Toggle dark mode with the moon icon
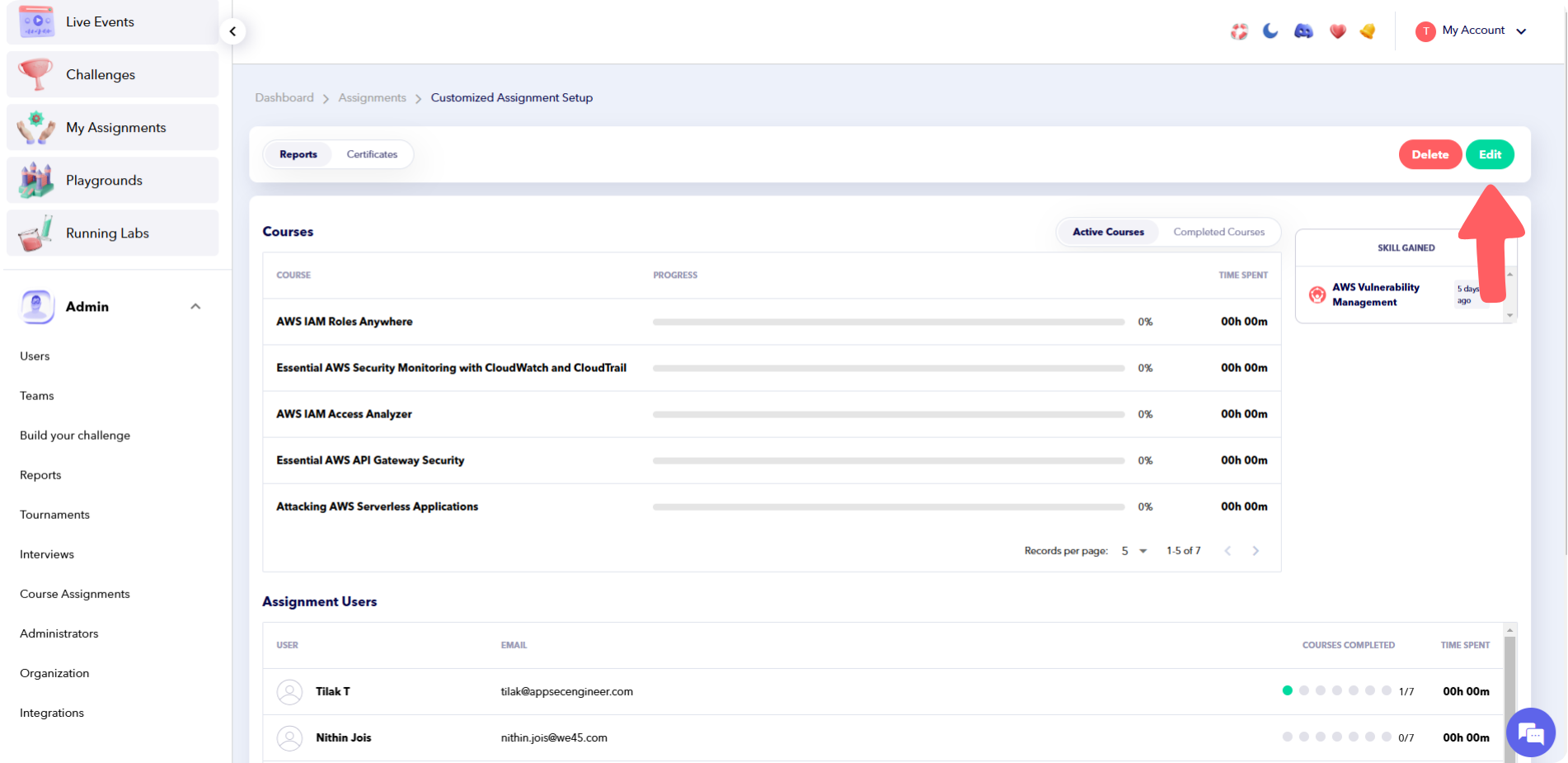1568x763 pixels. click(x=1270, y=31)
